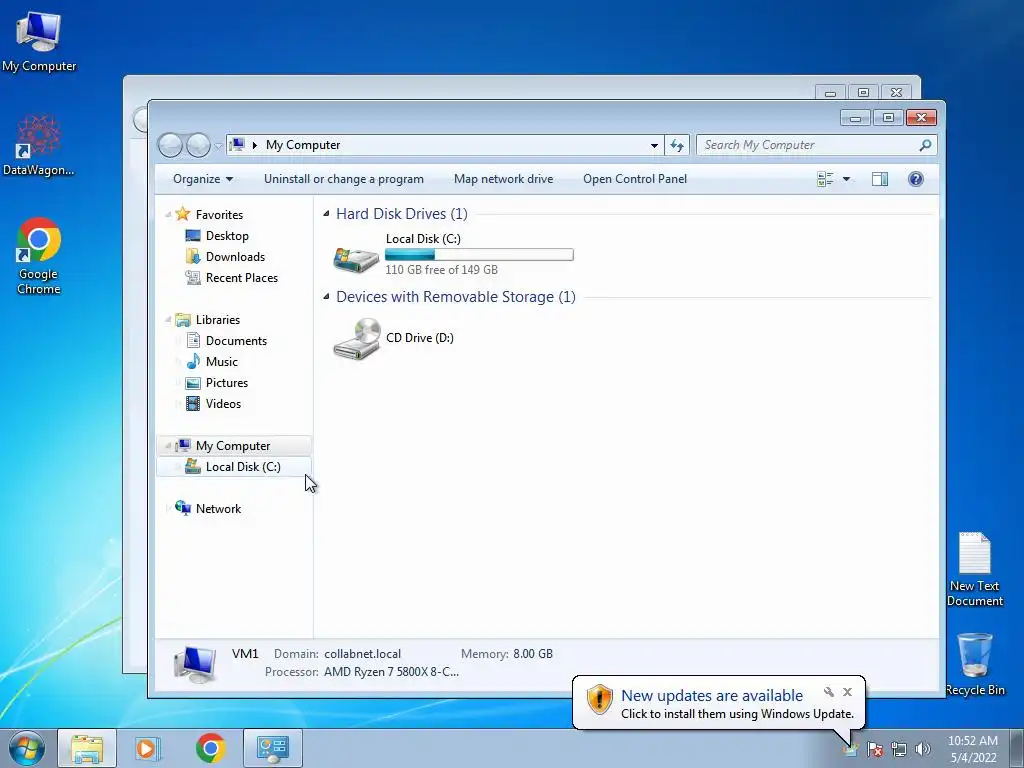Image resolution: width=1024 pixels, height=768 pixels.
Task: Click the Libraries heading
Action: (x=217, y=320)
